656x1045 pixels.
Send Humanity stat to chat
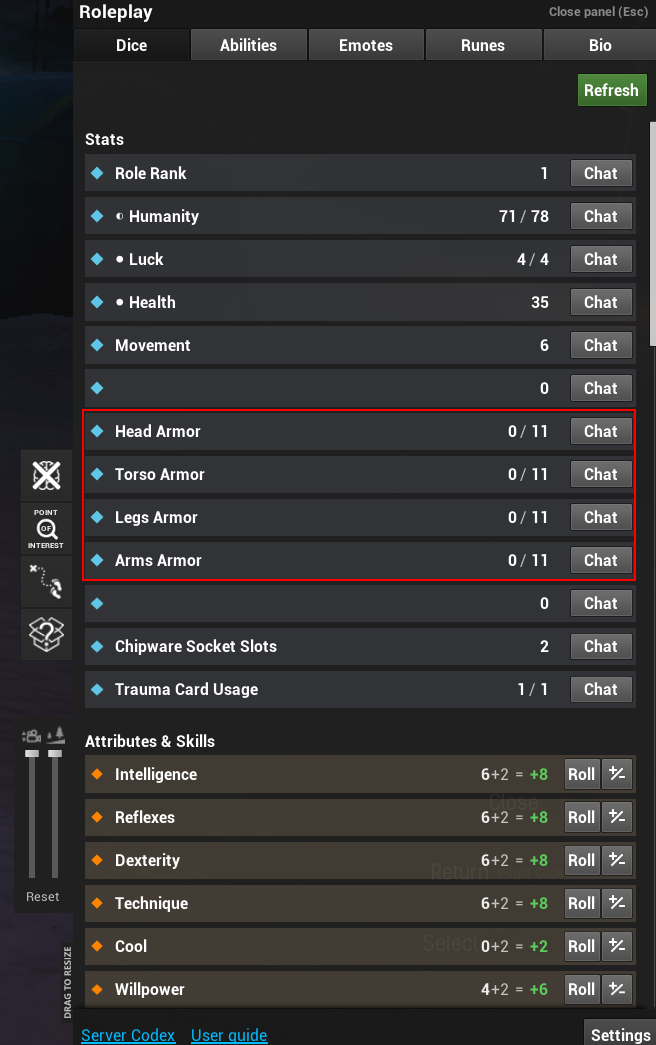601,216
